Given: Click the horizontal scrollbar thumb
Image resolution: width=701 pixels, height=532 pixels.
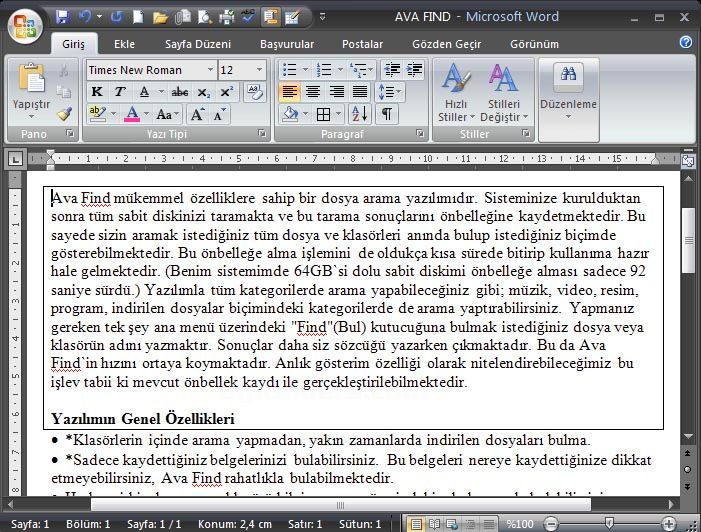Looking at the screenshot, I should pyautogui.click(x=340, y=505).
